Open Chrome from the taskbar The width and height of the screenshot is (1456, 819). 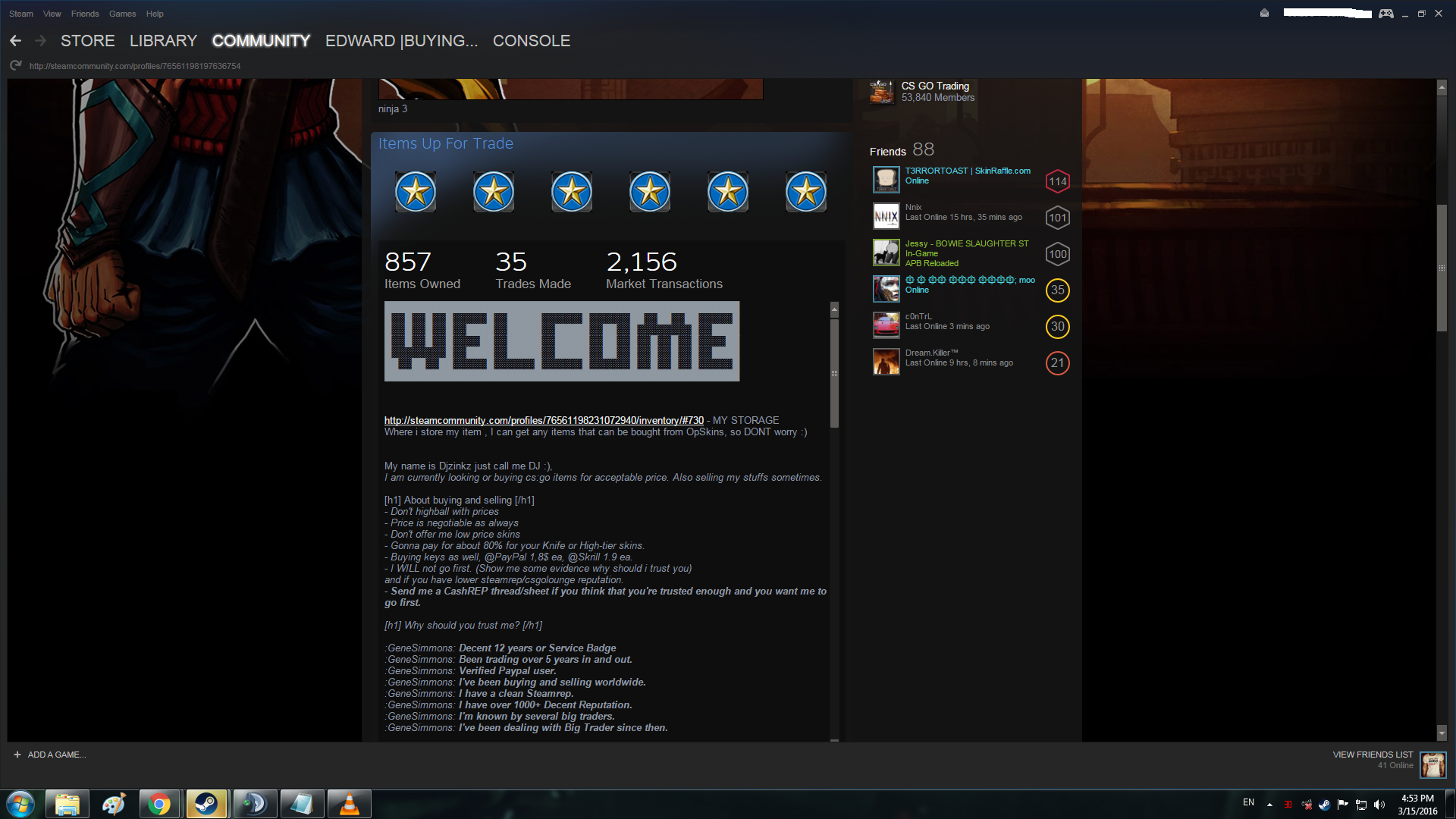159,804
